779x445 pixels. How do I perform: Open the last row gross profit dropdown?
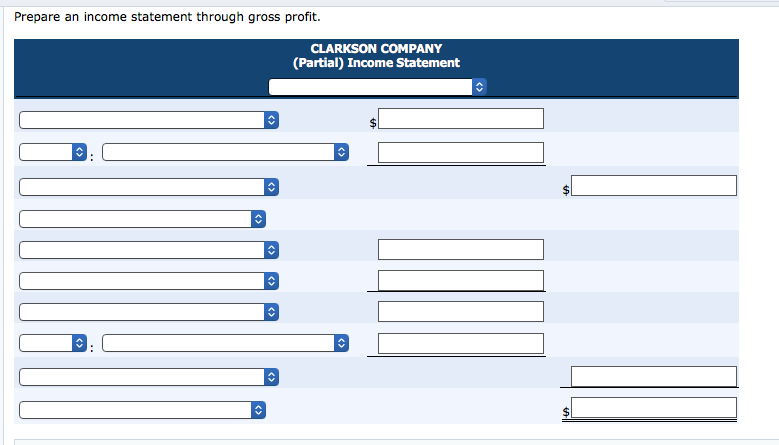coord(142,410)
